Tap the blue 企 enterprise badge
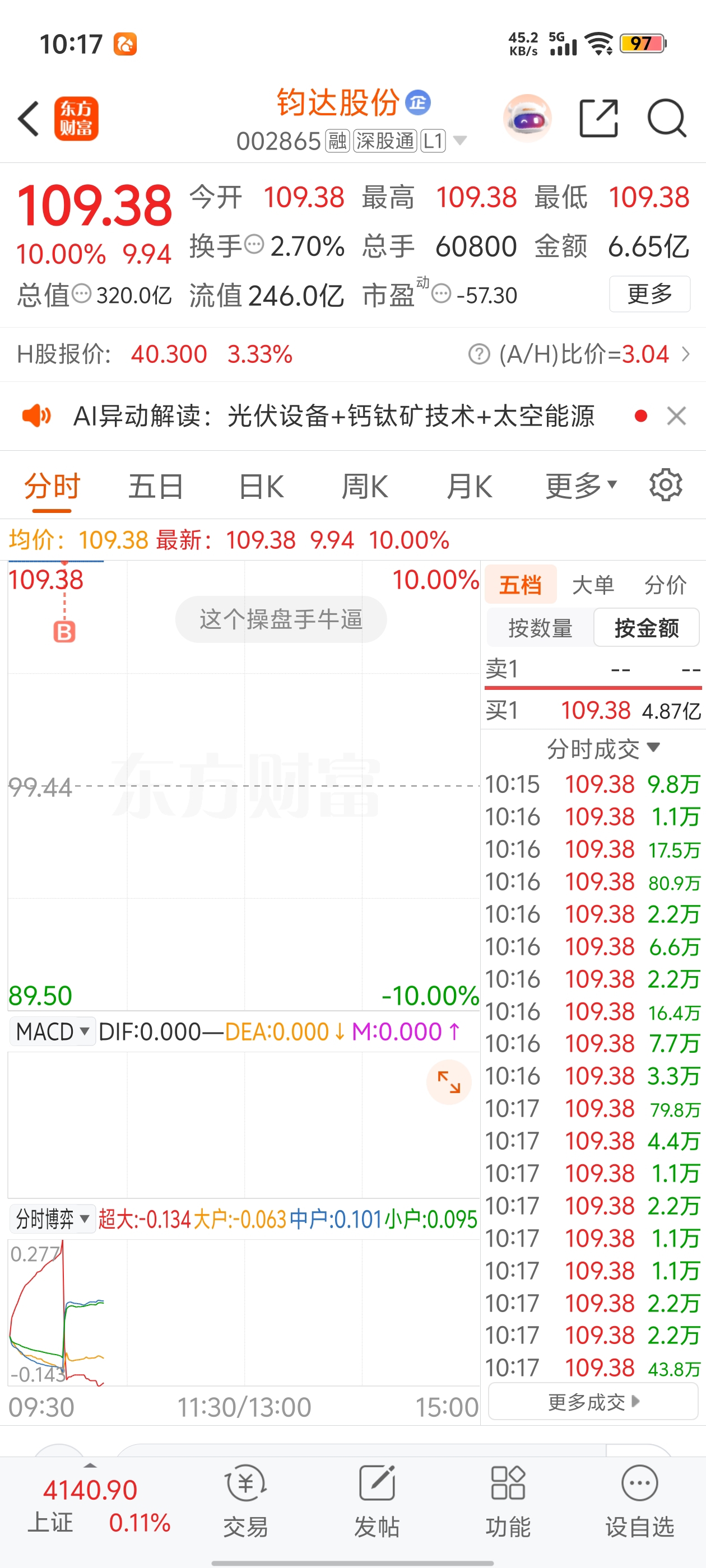Viewport: 706px width, 1568px height. tap(419, 103)
